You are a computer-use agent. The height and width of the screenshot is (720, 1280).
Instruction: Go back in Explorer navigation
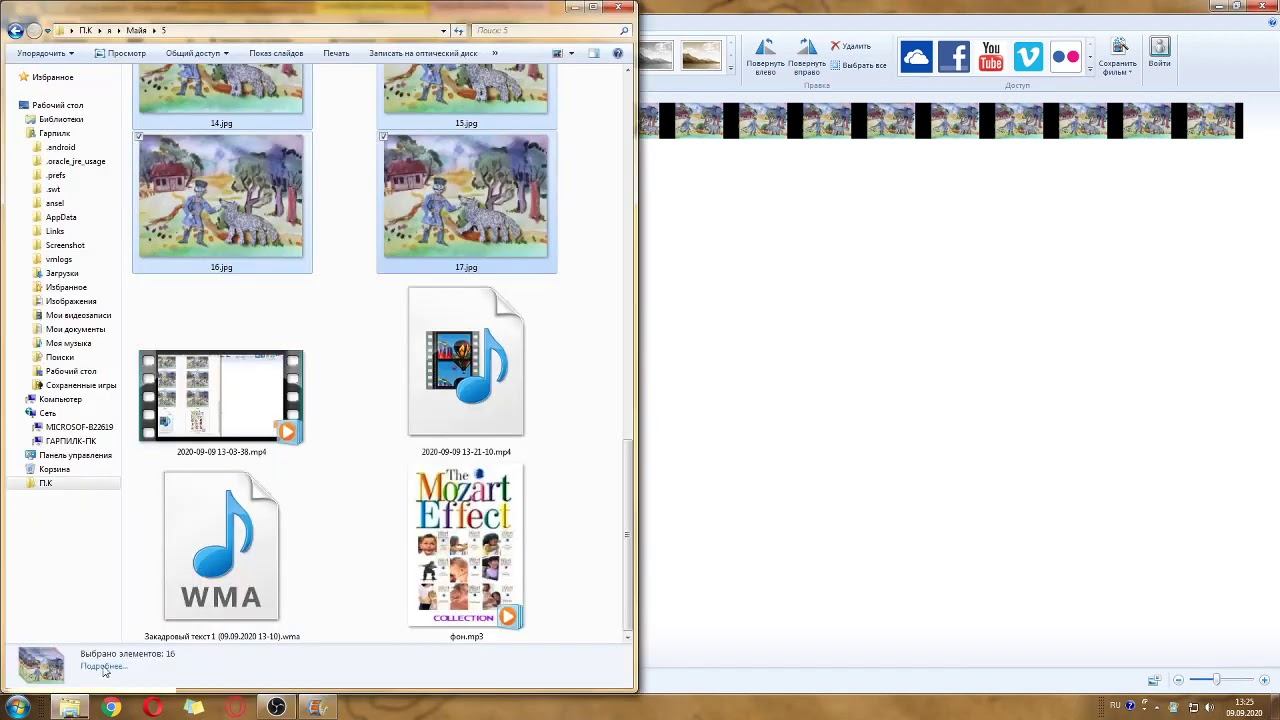click(x=15, y=30)
